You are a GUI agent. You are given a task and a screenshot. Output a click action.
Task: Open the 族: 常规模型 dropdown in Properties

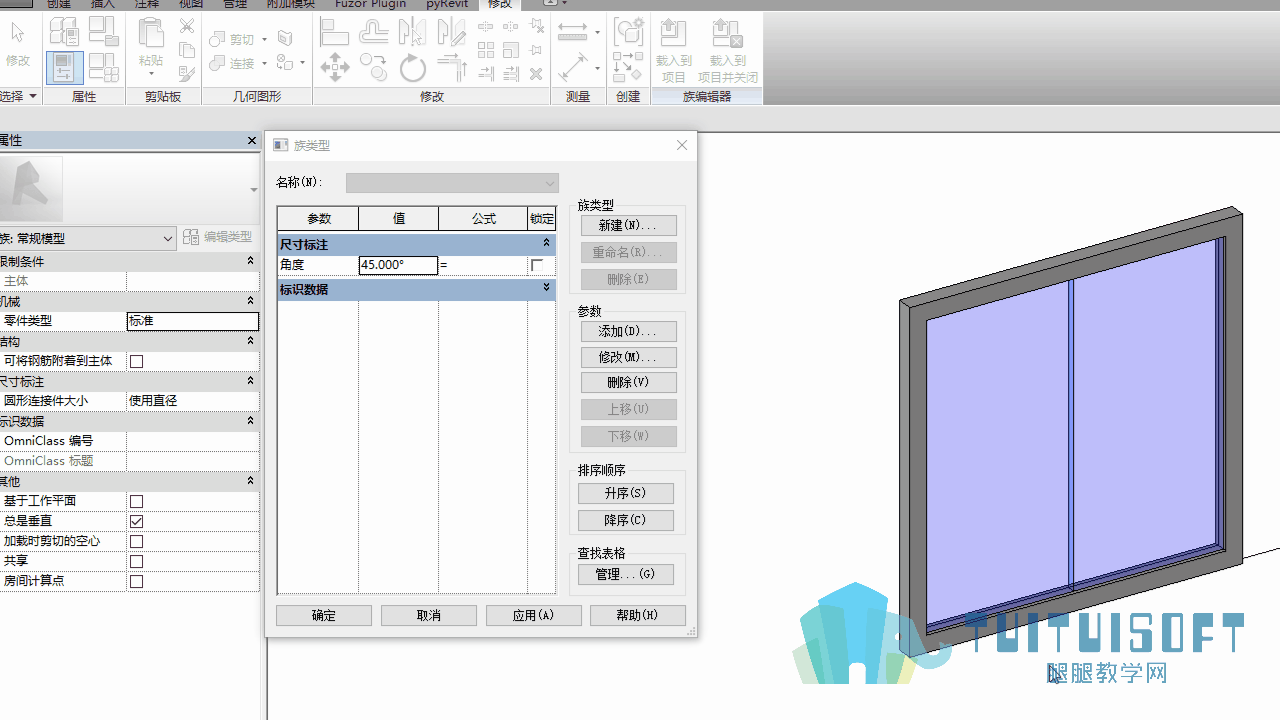(x=88, y=238)
